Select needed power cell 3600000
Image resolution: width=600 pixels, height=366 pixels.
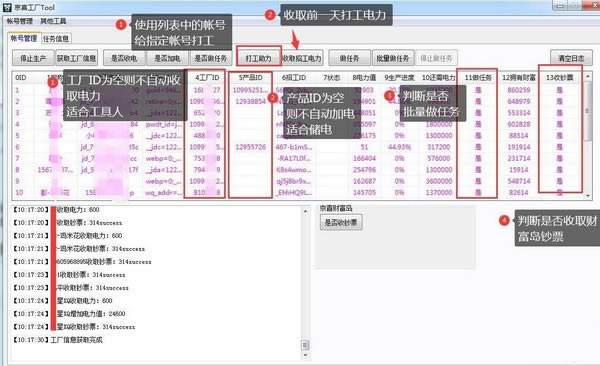click(439, 181)
